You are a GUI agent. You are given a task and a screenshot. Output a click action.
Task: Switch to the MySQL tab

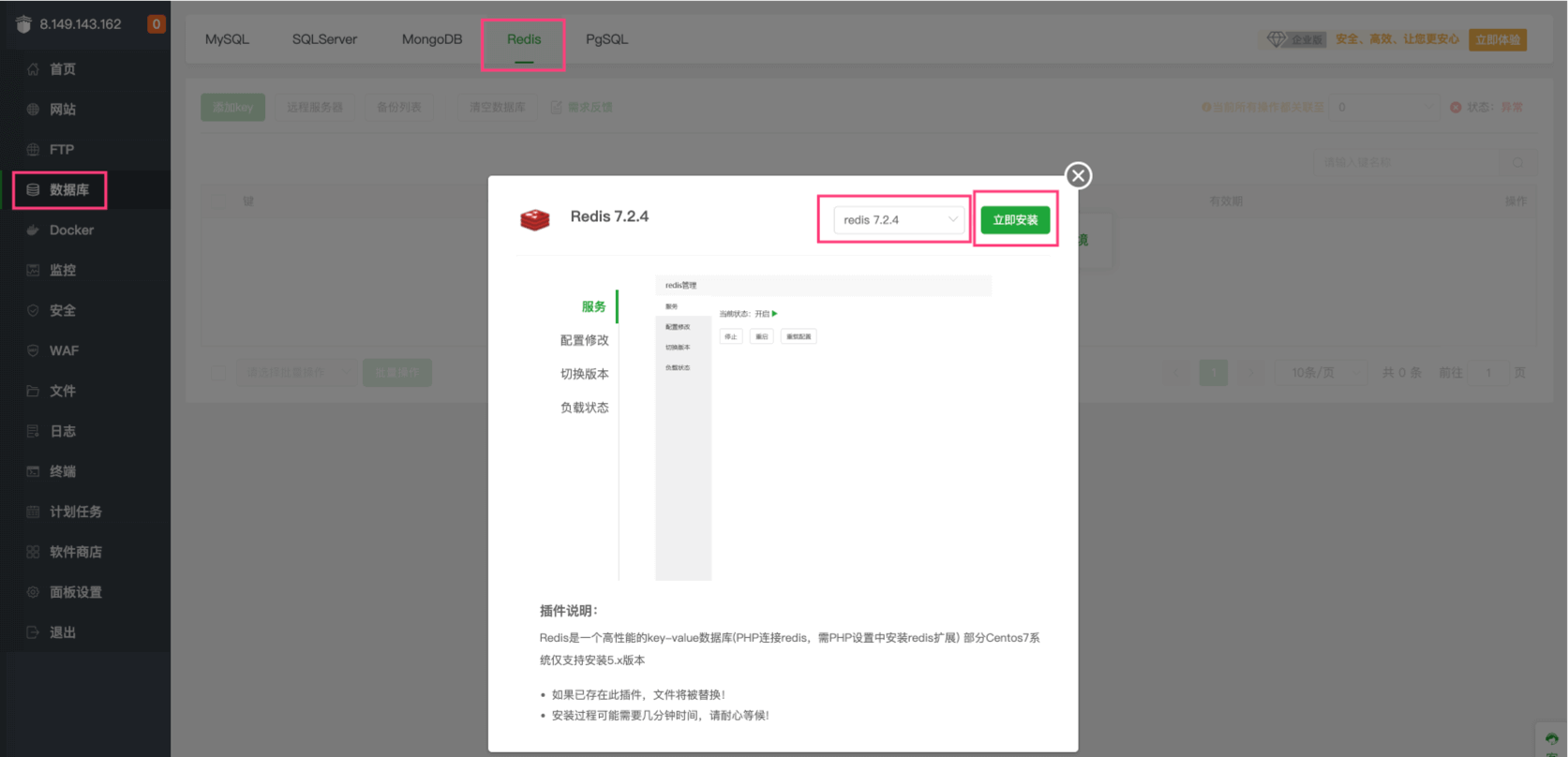point(227,39)
